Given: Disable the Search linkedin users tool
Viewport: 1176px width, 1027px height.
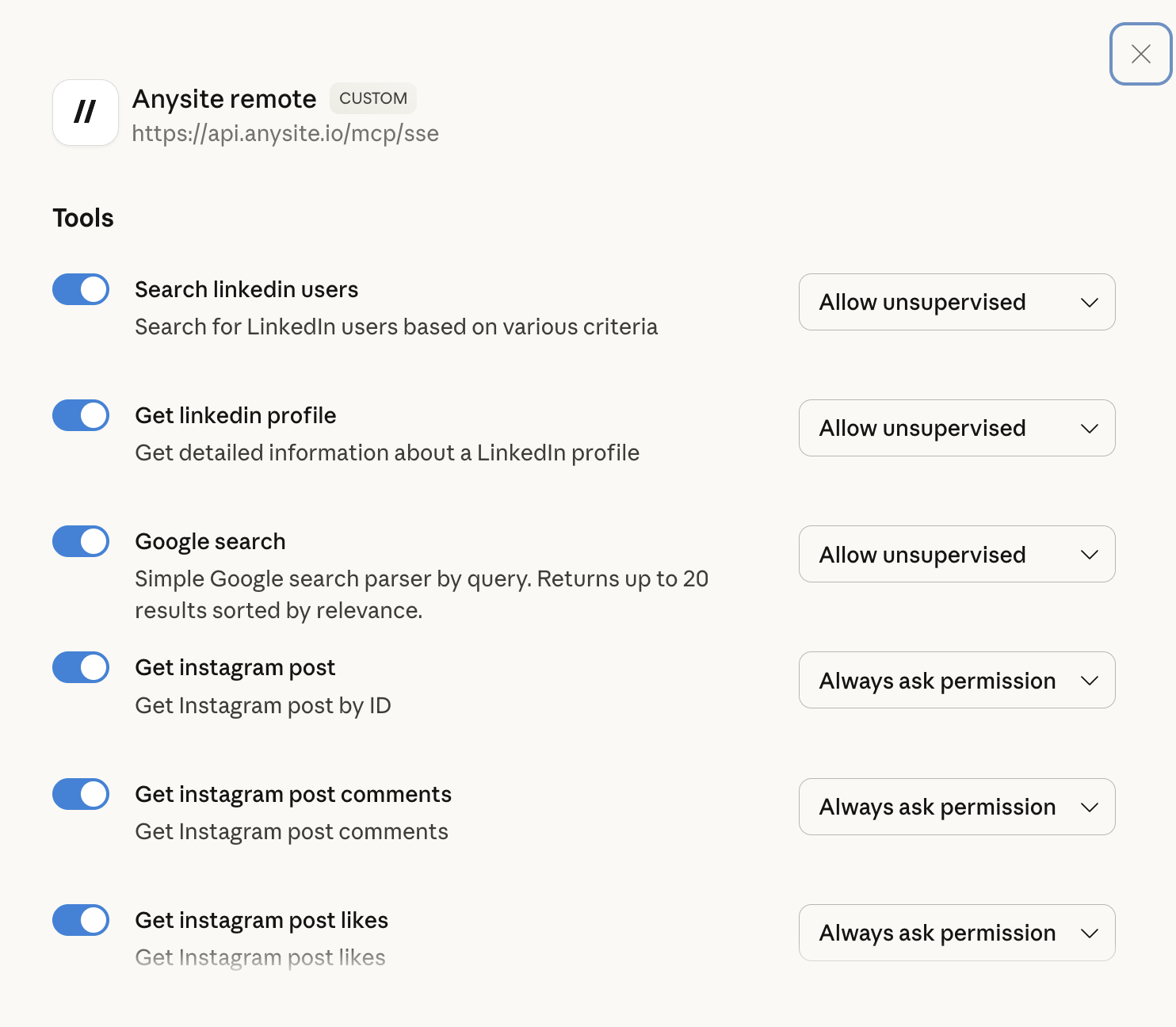Looking at the screenshot, I should 80,289.
